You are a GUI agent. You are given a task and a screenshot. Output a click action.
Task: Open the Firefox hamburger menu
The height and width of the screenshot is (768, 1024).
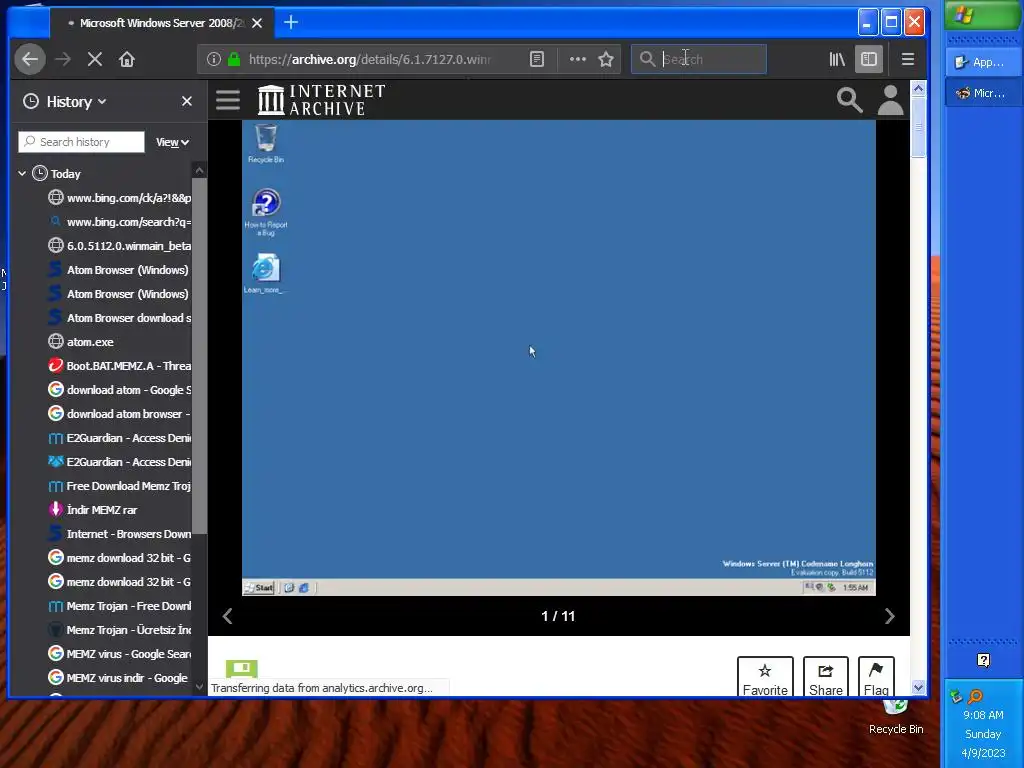coord(908,59)
